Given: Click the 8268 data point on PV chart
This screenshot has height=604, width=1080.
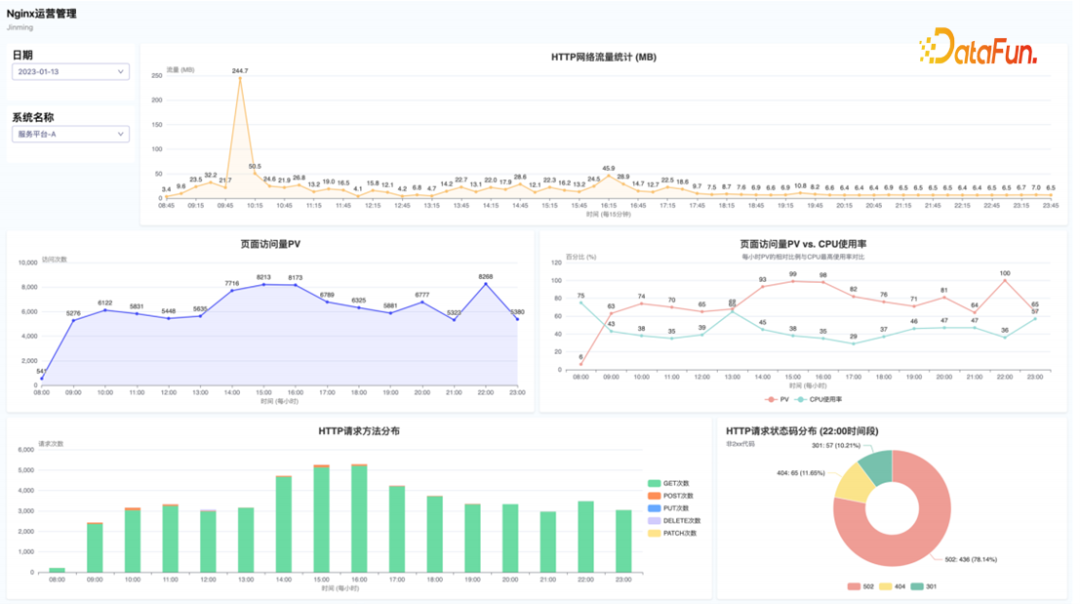Looking at the screenshot, I should click(x=486, y=284).
